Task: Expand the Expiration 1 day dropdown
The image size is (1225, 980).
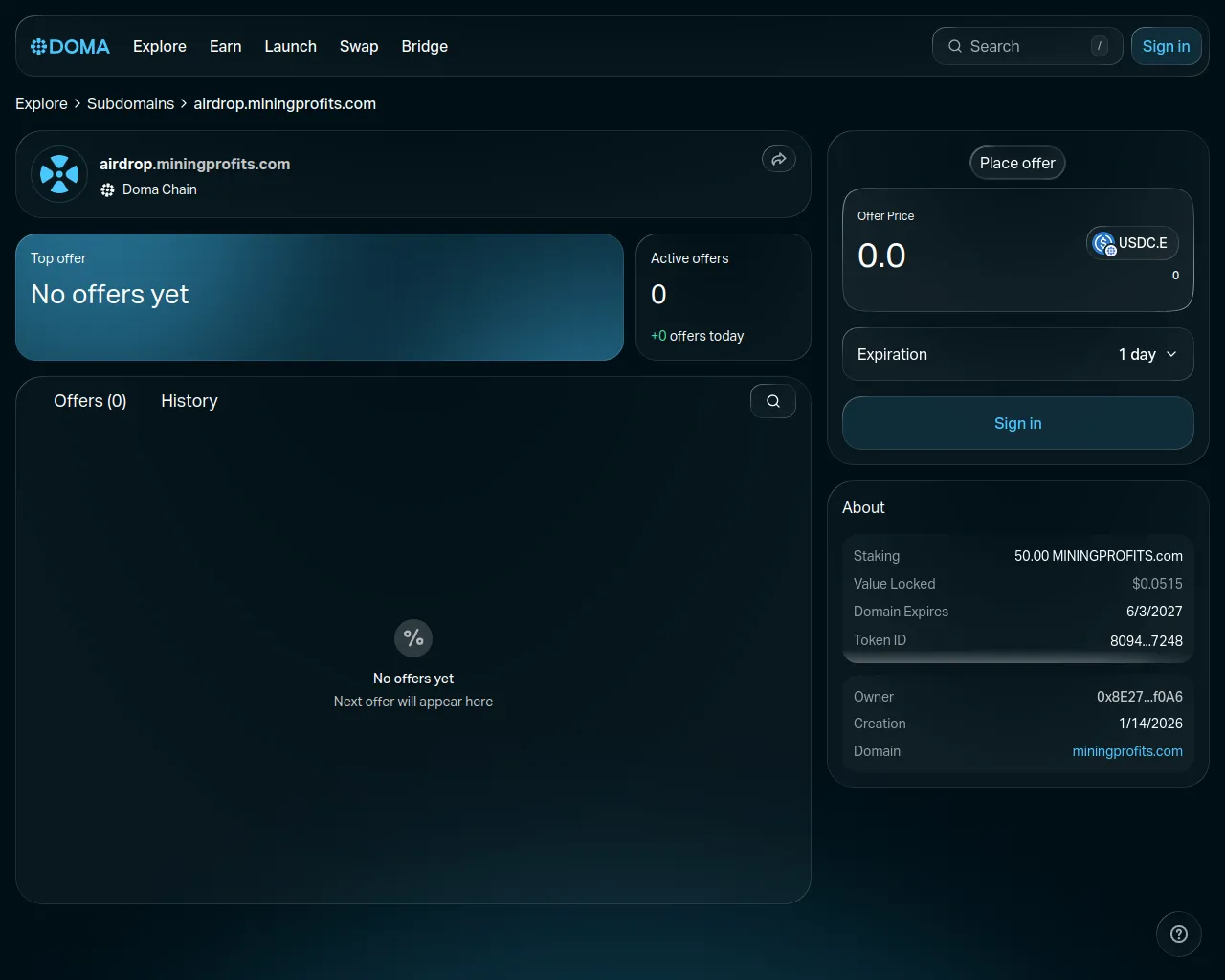Action: point(1018,354)
